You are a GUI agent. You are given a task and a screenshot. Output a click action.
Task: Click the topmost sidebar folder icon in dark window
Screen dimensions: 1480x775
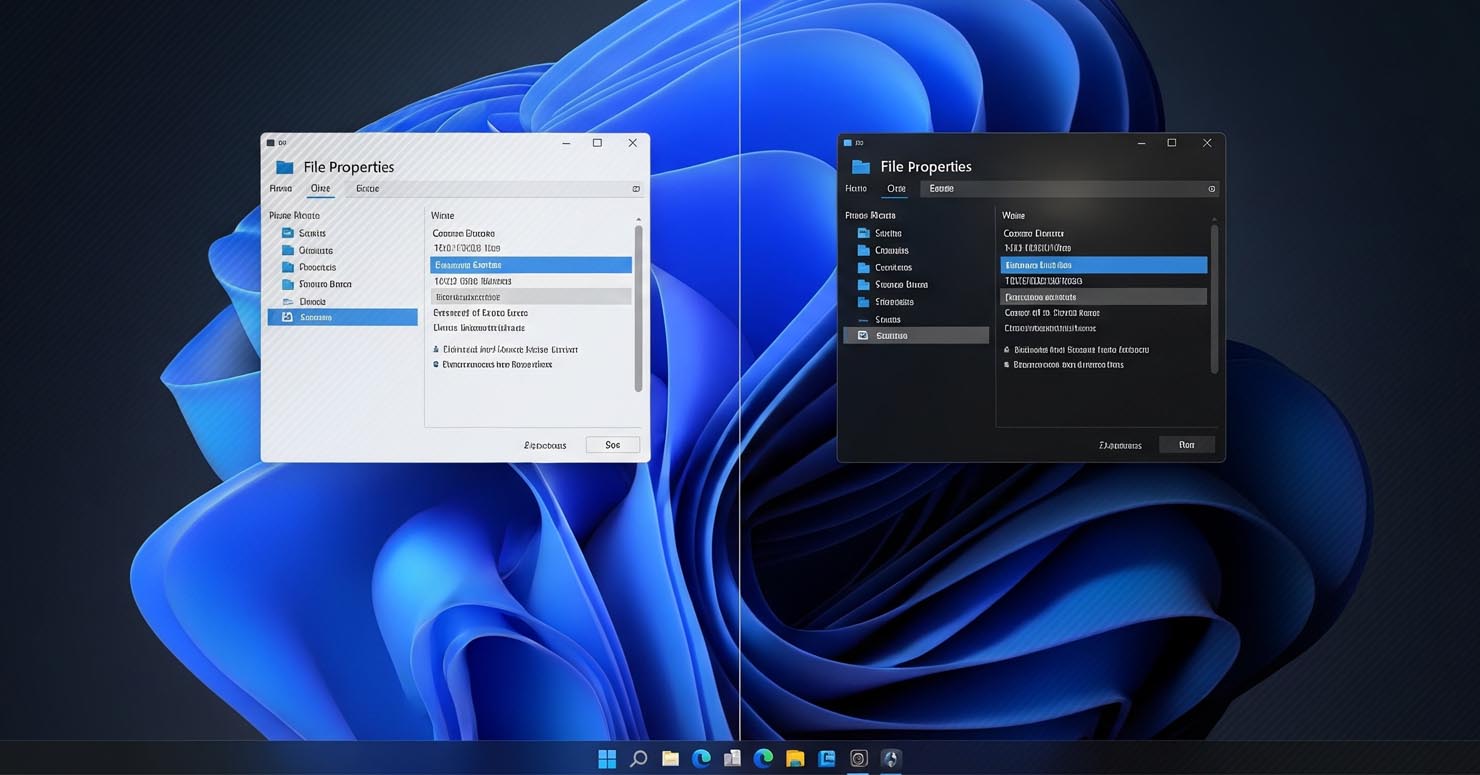tap(864, 233)
